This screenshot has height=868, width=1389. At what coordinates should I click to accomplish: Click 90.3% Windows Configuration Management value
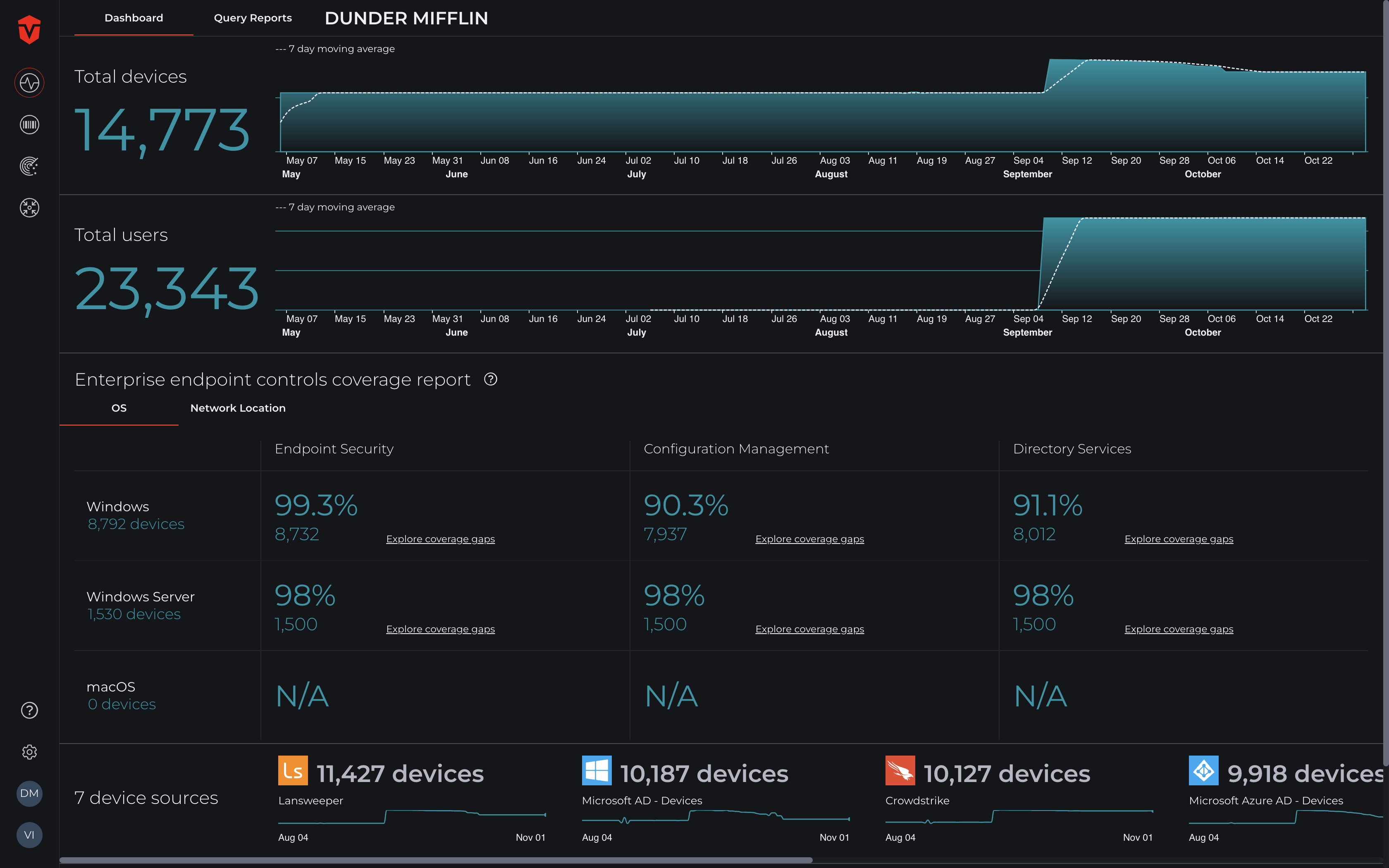pyautogui.click(x=686, y=505)
